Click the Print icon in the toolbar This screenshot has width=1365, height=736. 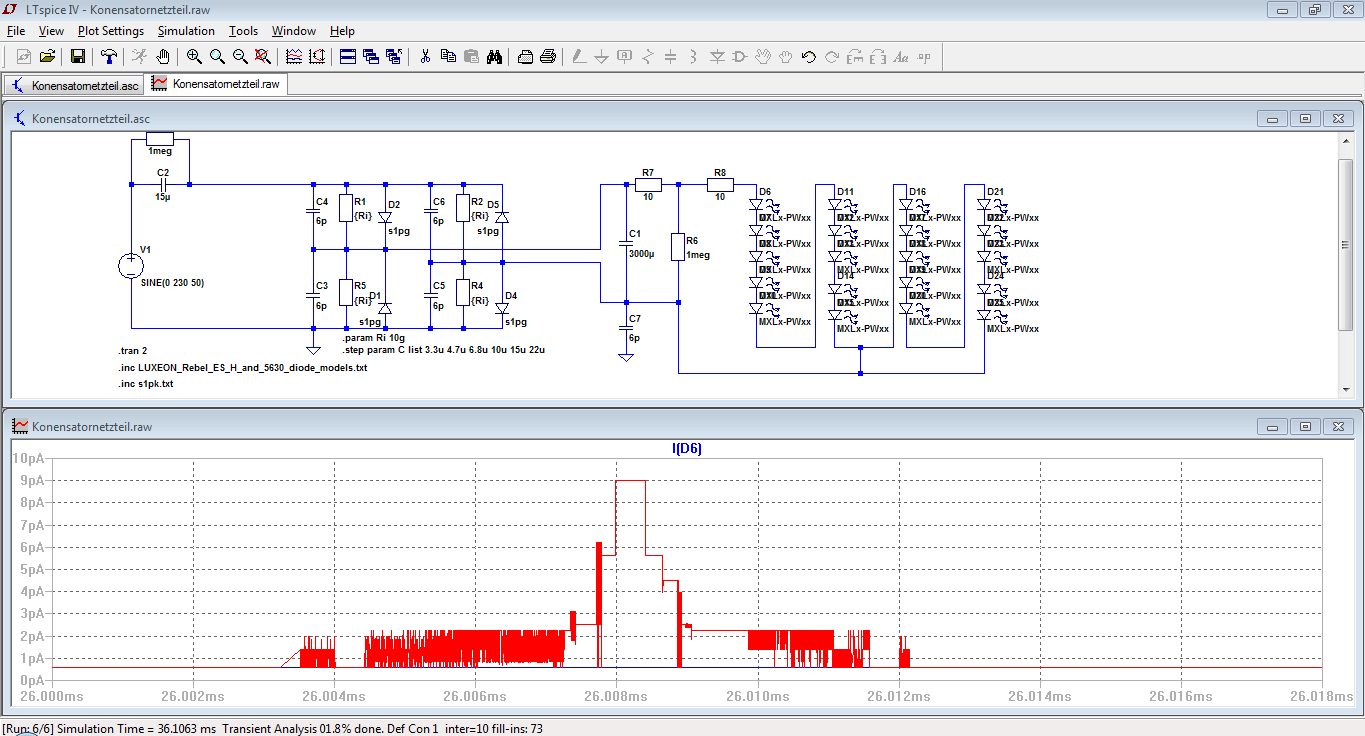pos(548,57)
